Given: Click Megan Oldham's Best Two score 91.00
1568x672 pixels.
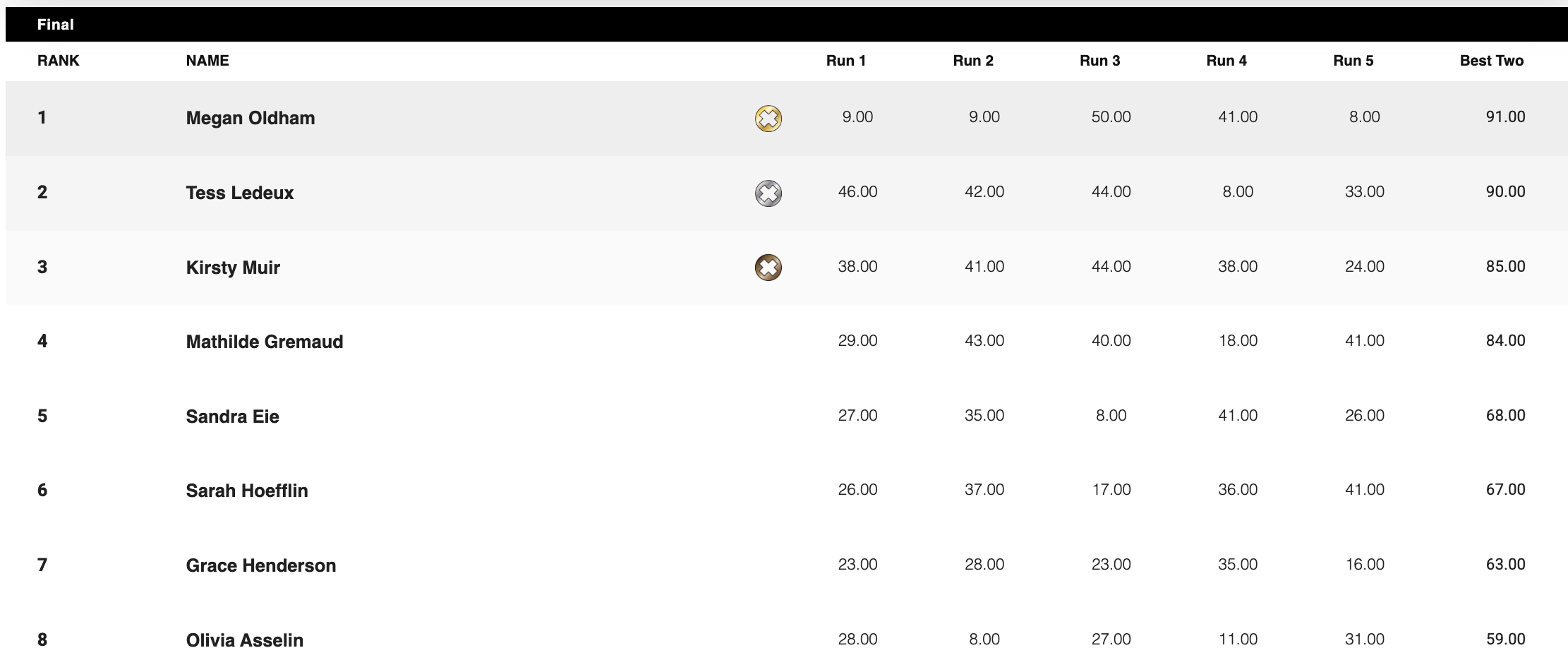Looking at the screenshot, I should pyautogui.click(x=1505, y=117).
